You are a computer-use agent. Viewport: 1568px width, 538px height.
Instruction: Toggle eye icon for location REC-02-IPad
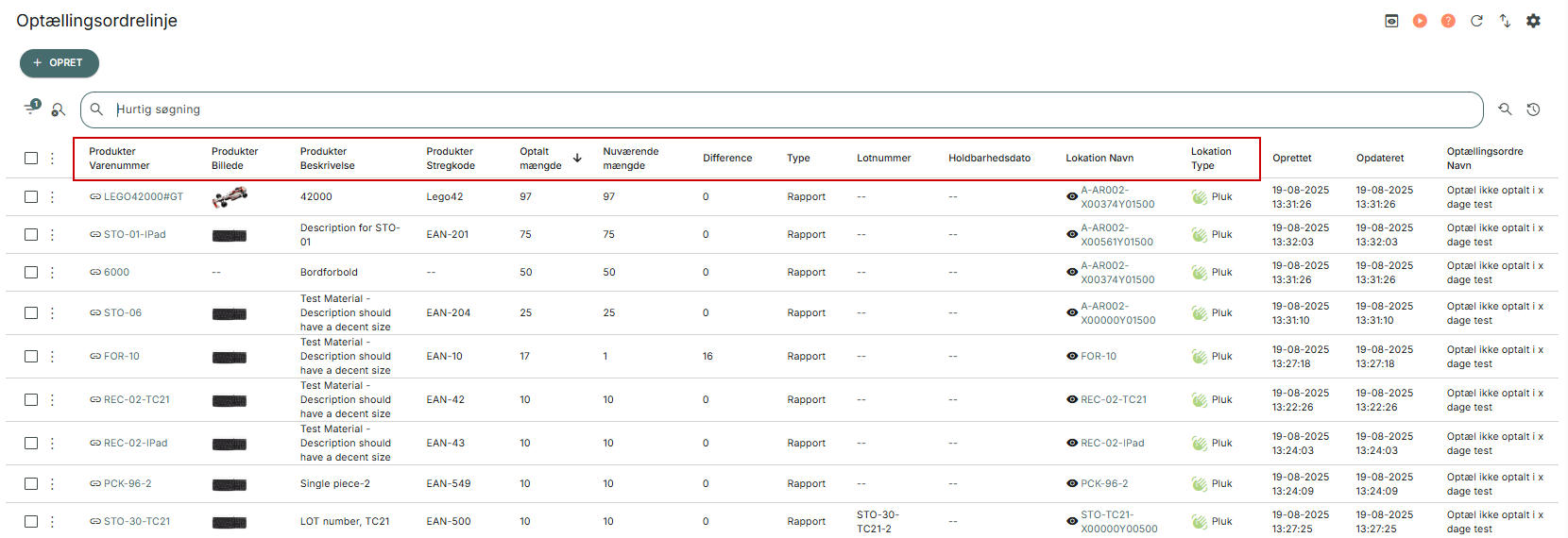click(1072, 444)
